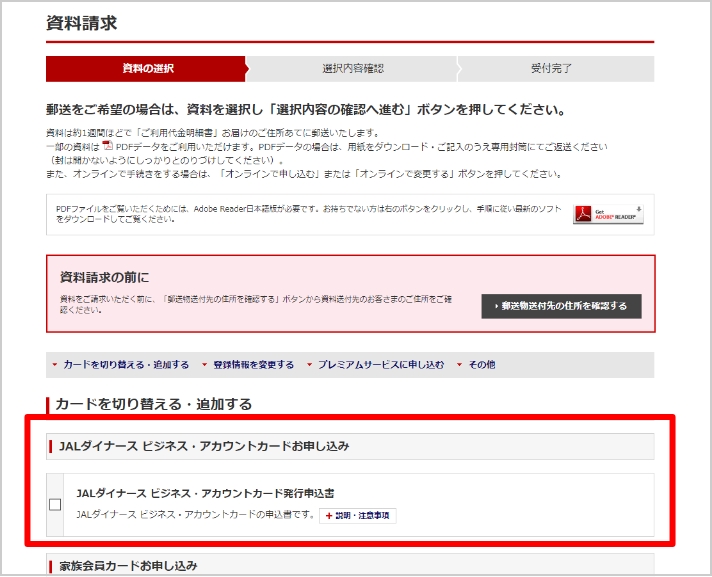The image size is (712, 577).
Task: Expand the 説明・注意事項 details
Action: [358, 516]
